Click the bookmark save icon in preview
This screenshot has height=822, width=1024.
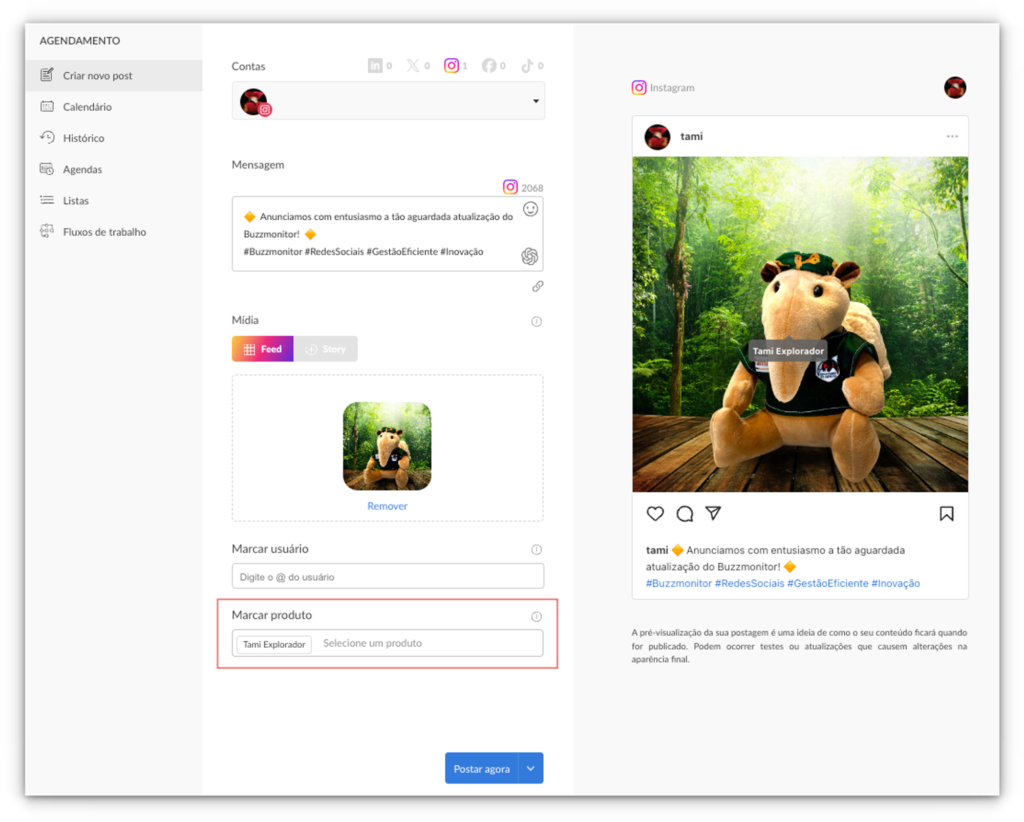[x=946, y=513]
